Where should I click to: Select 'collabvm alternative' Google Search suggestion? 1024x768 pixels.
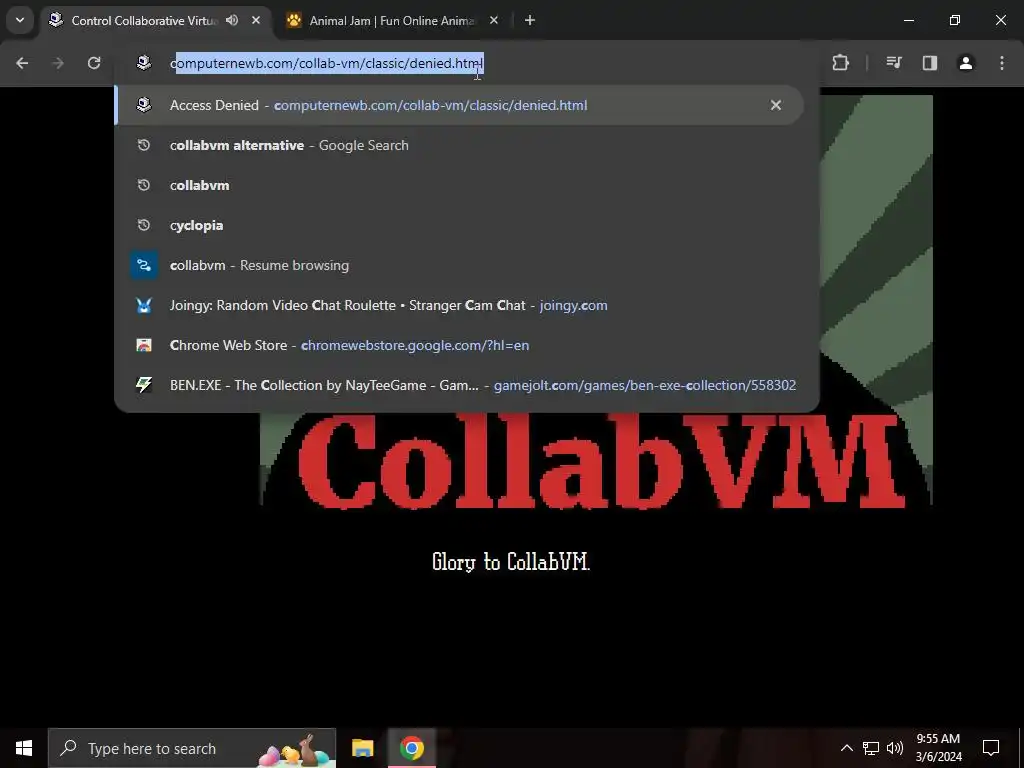[x=459, y=145]
